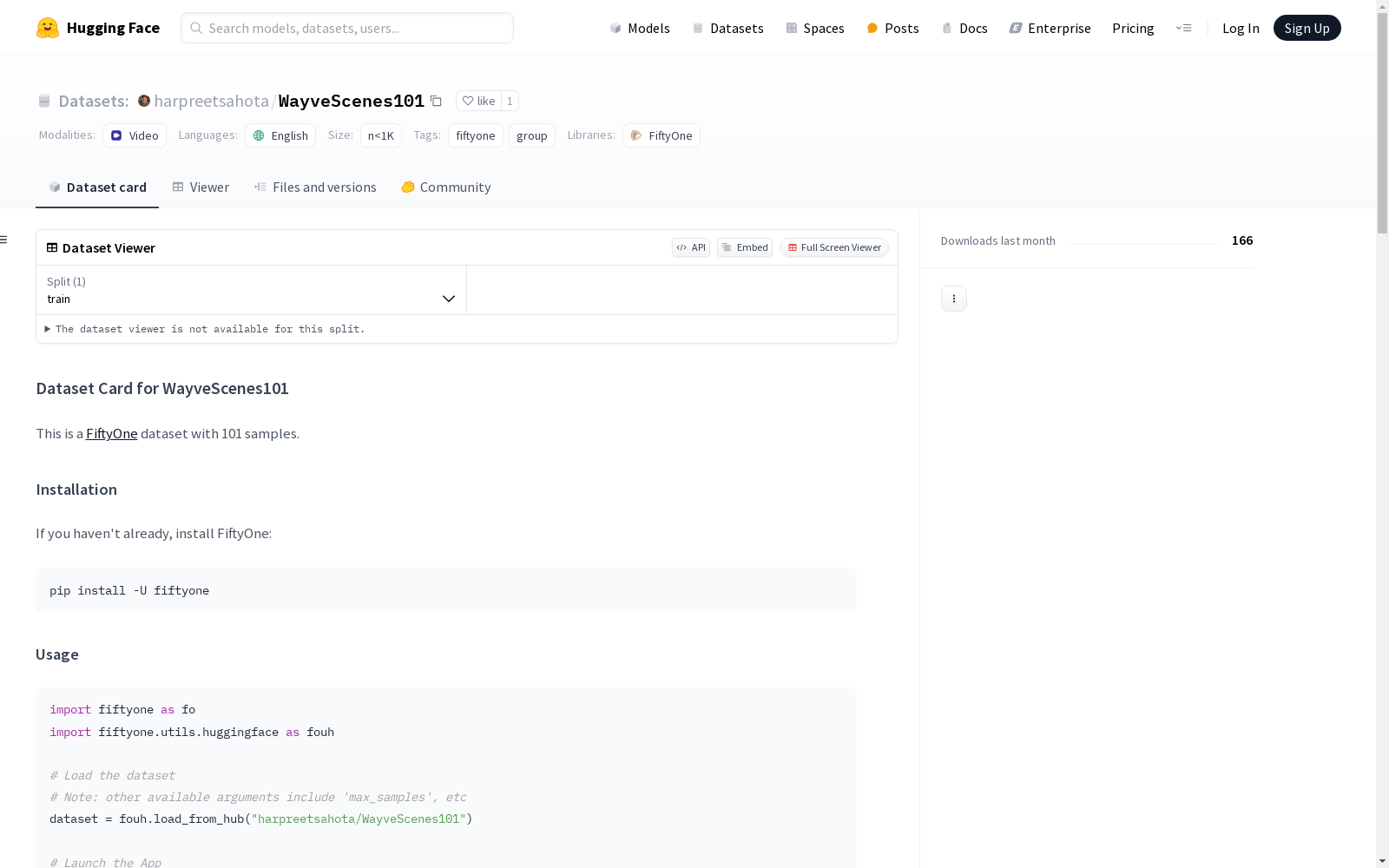
Task: Open Posts in the top navigation
Action: pos(892,28)
